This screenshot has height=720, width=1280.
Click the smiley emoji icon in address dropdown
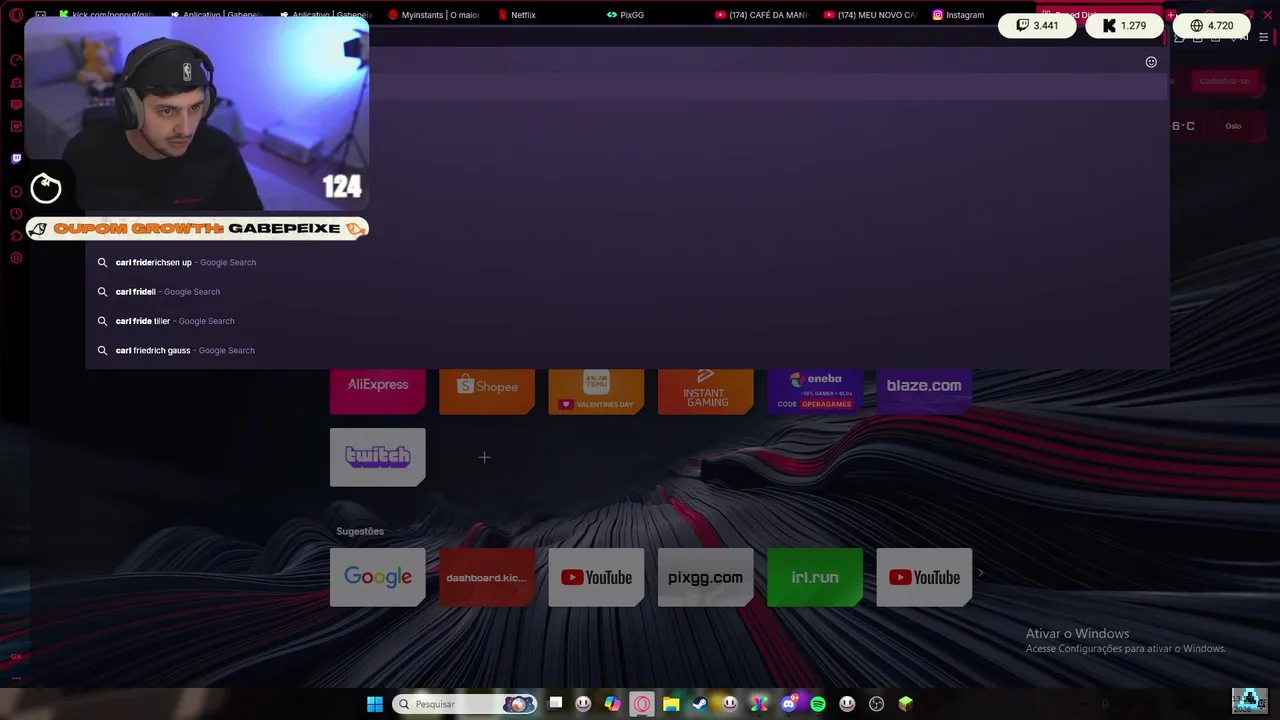1151,62
